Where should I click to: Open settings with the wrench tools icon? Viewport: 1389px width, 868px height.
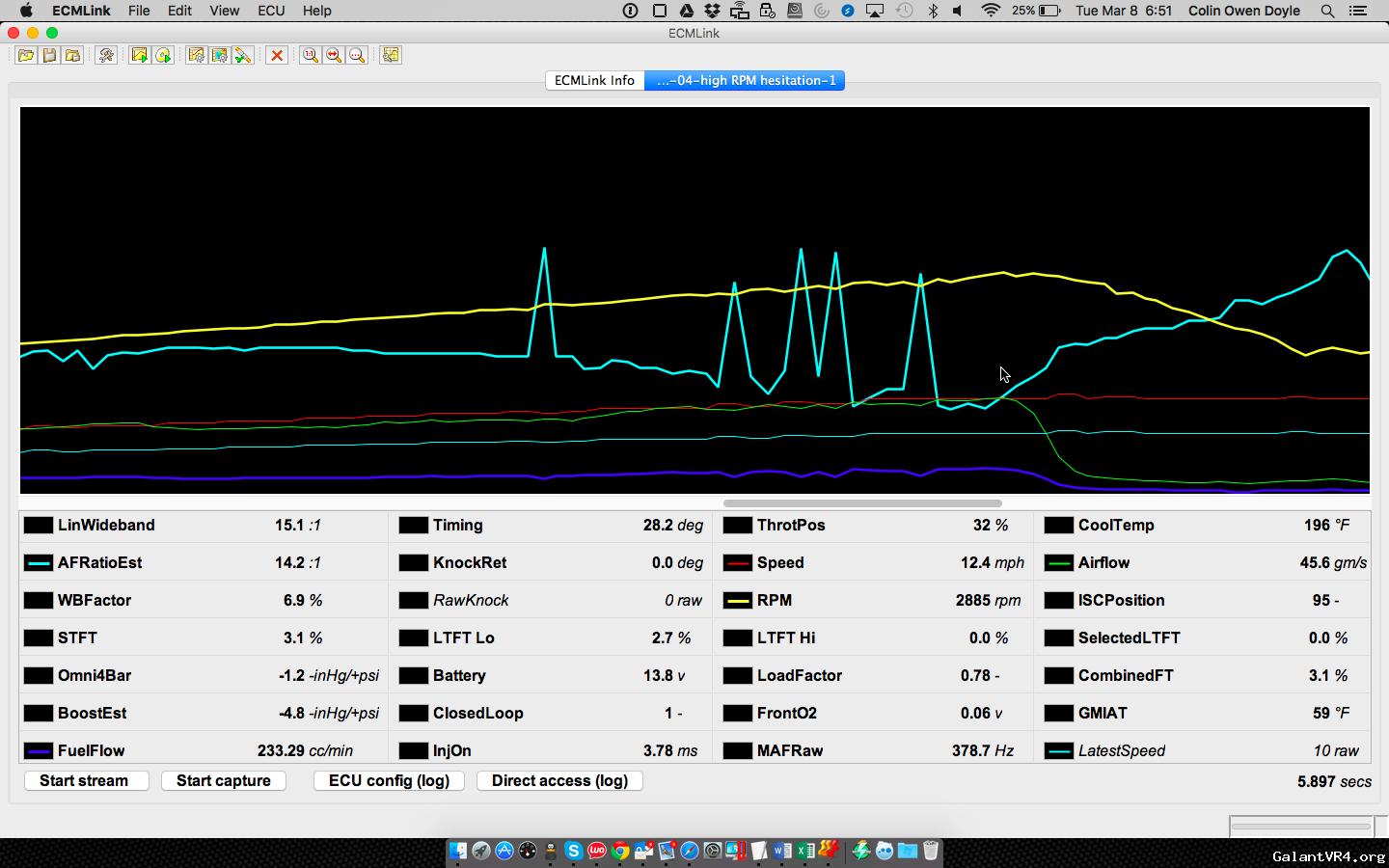(106, 55)
